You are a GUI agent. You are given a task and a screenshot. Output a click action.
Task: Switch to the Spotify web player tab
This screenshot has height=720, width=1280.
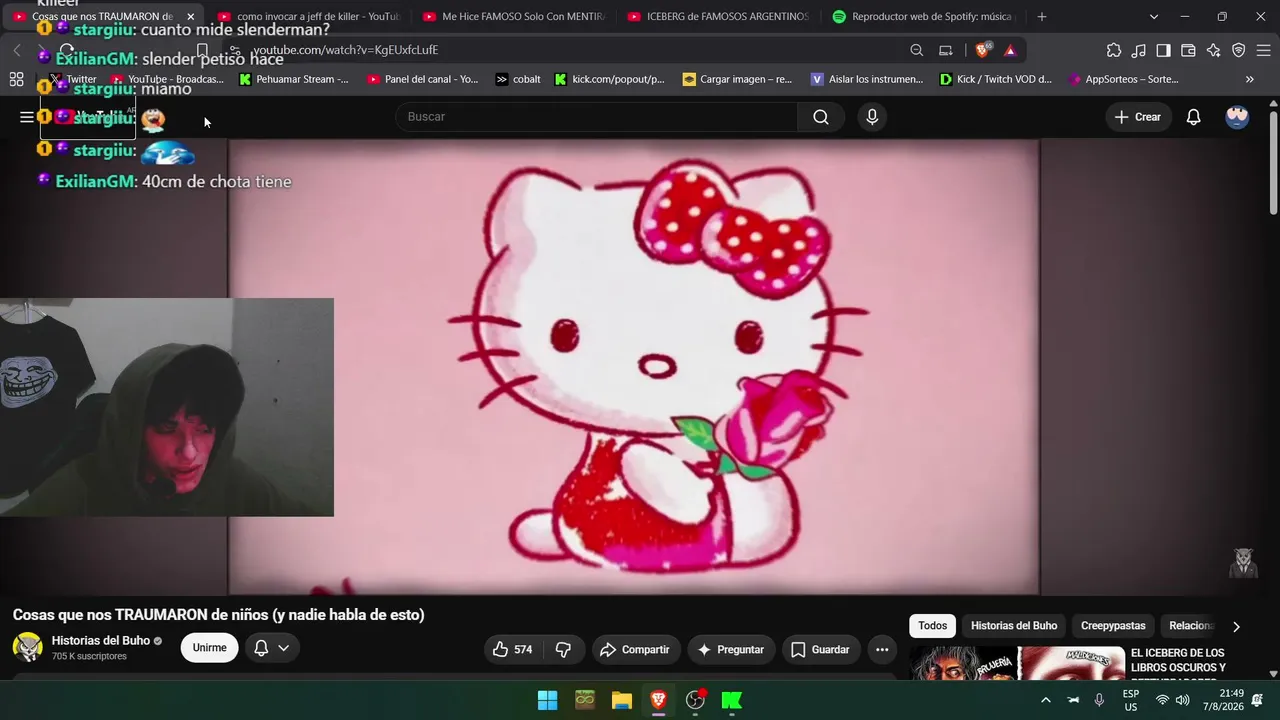[x=923, y=17]
